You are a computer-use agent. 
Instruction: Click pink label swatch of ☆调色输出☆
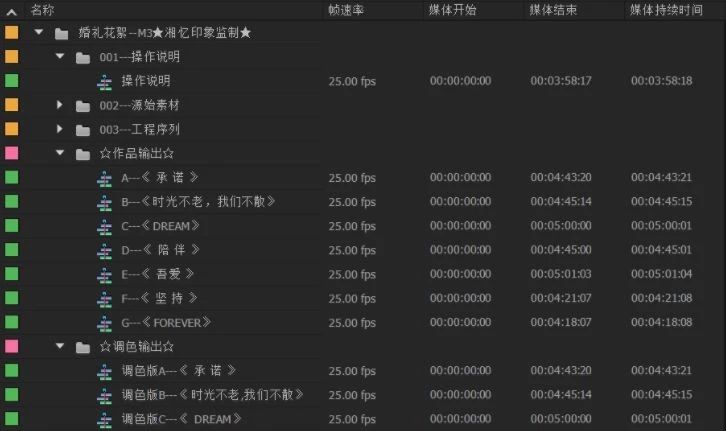12,346
